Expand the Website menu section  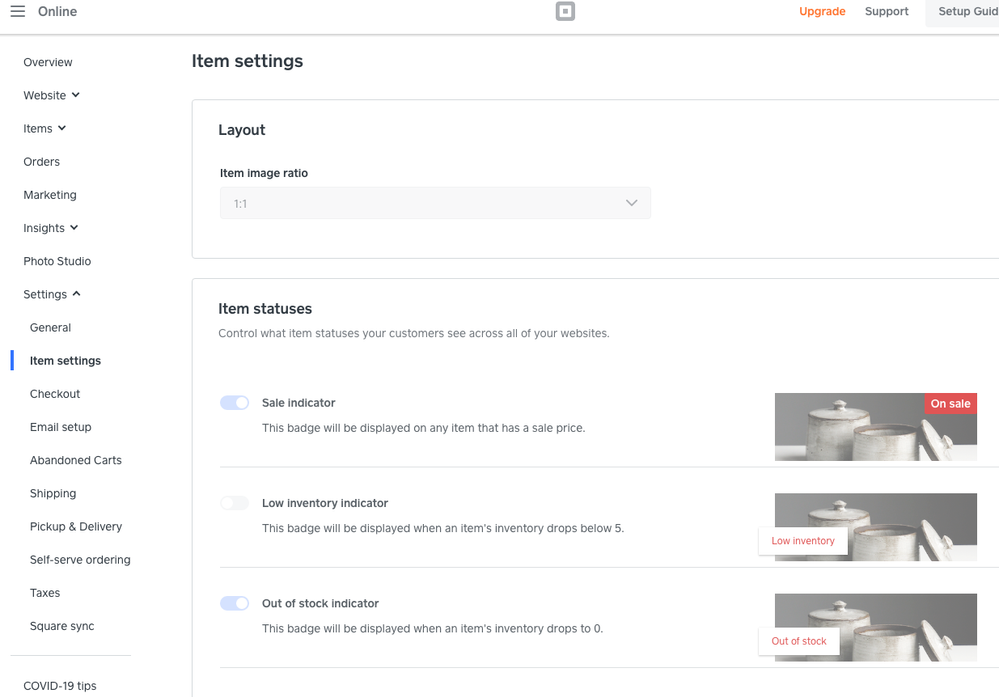tap(52, 95)
